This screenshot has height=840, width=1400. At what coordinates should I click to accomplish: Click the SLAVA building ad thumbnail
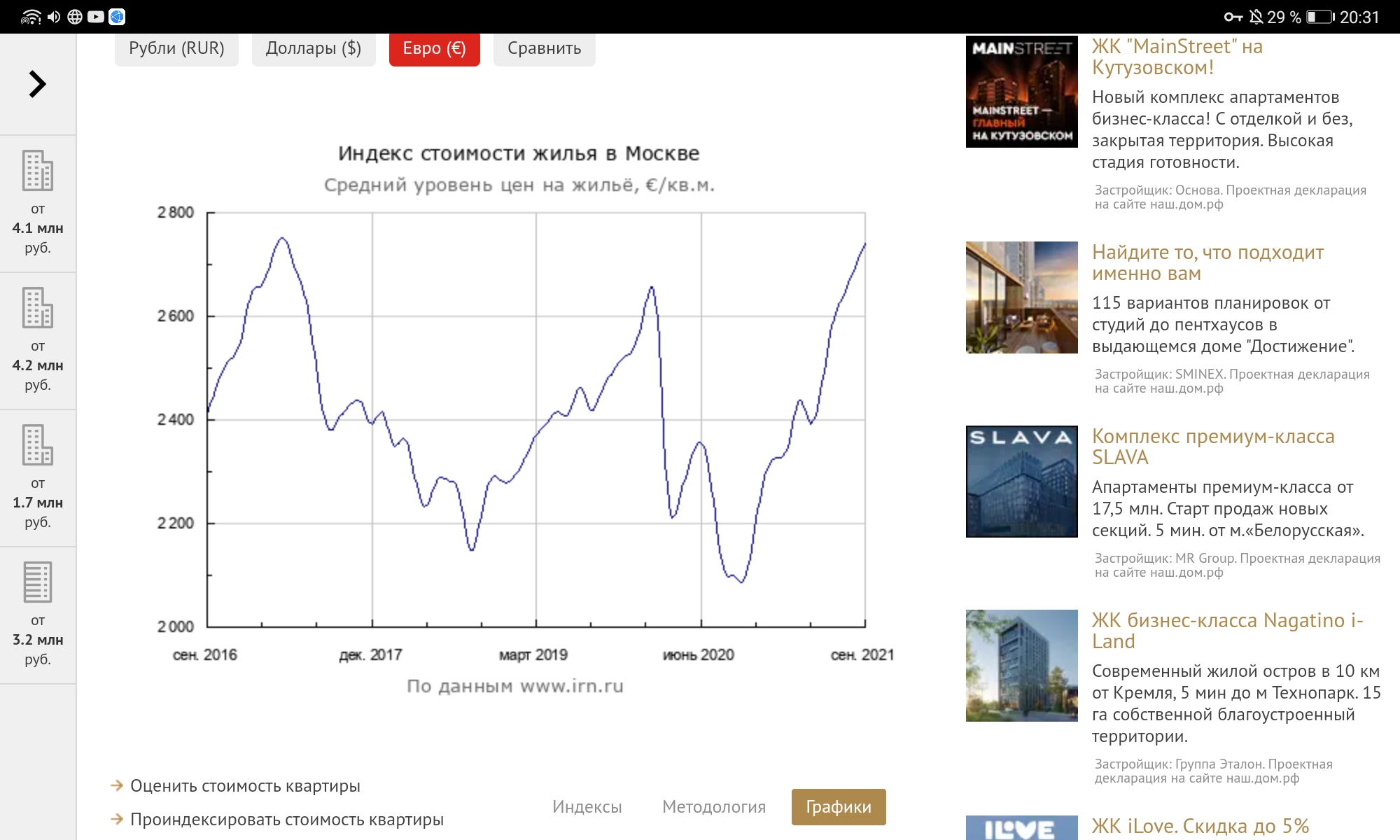(x=1022, y=482)
